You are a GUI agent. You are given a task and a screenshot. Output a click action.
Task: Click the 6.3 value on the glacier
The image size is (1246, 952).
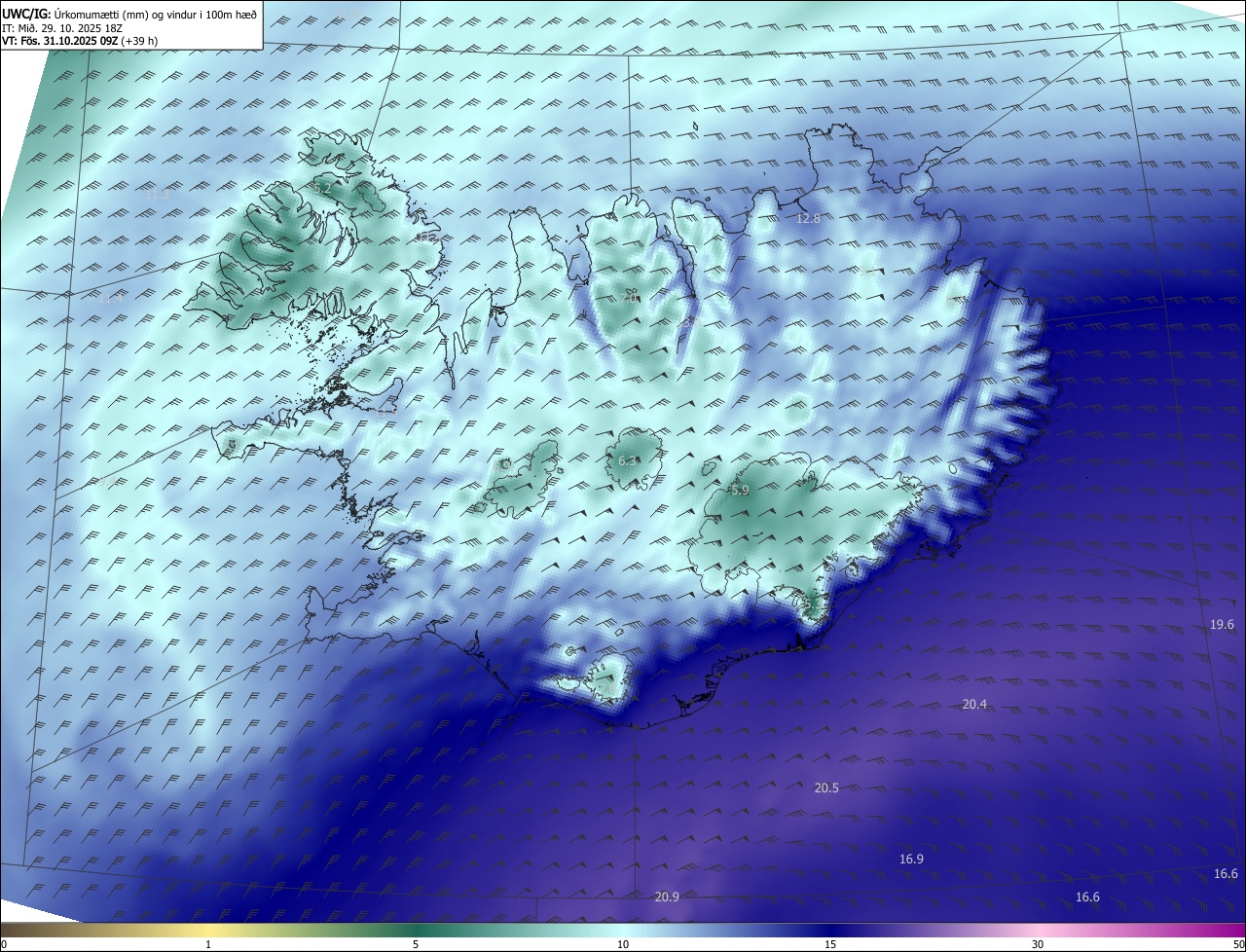628,460
